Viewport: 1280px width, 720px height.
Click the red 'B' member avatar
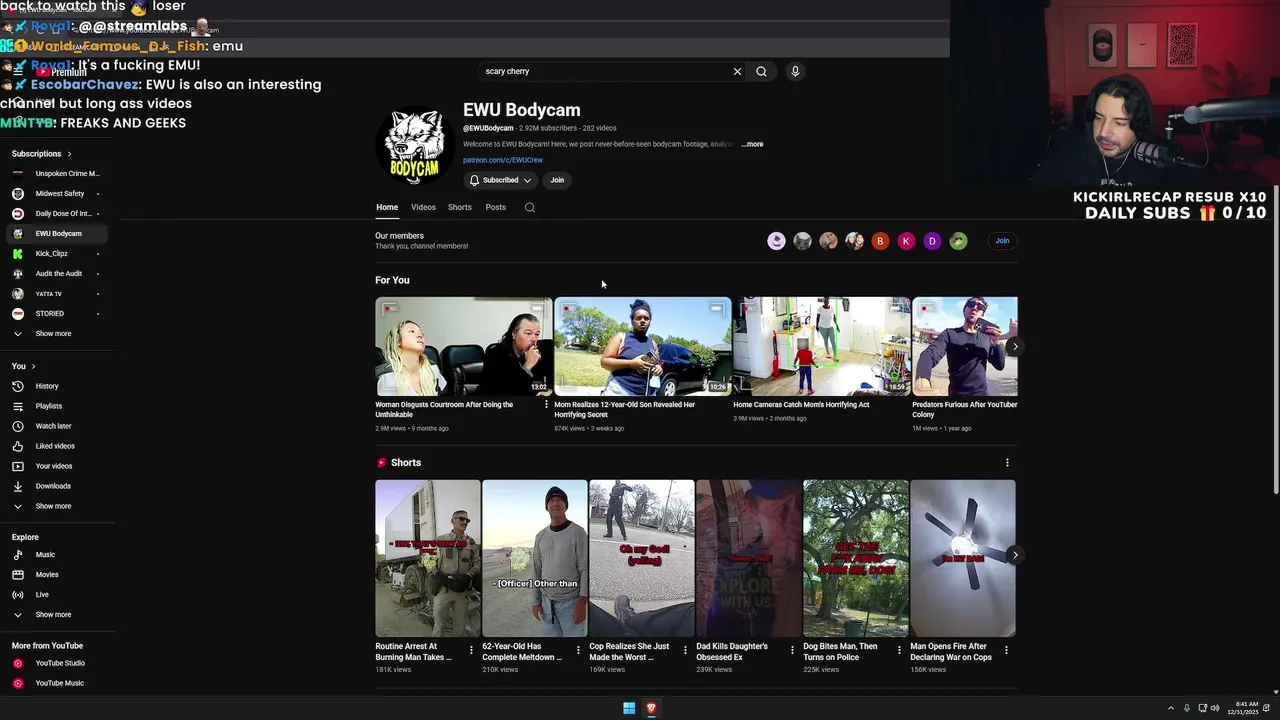click(880, 241)
